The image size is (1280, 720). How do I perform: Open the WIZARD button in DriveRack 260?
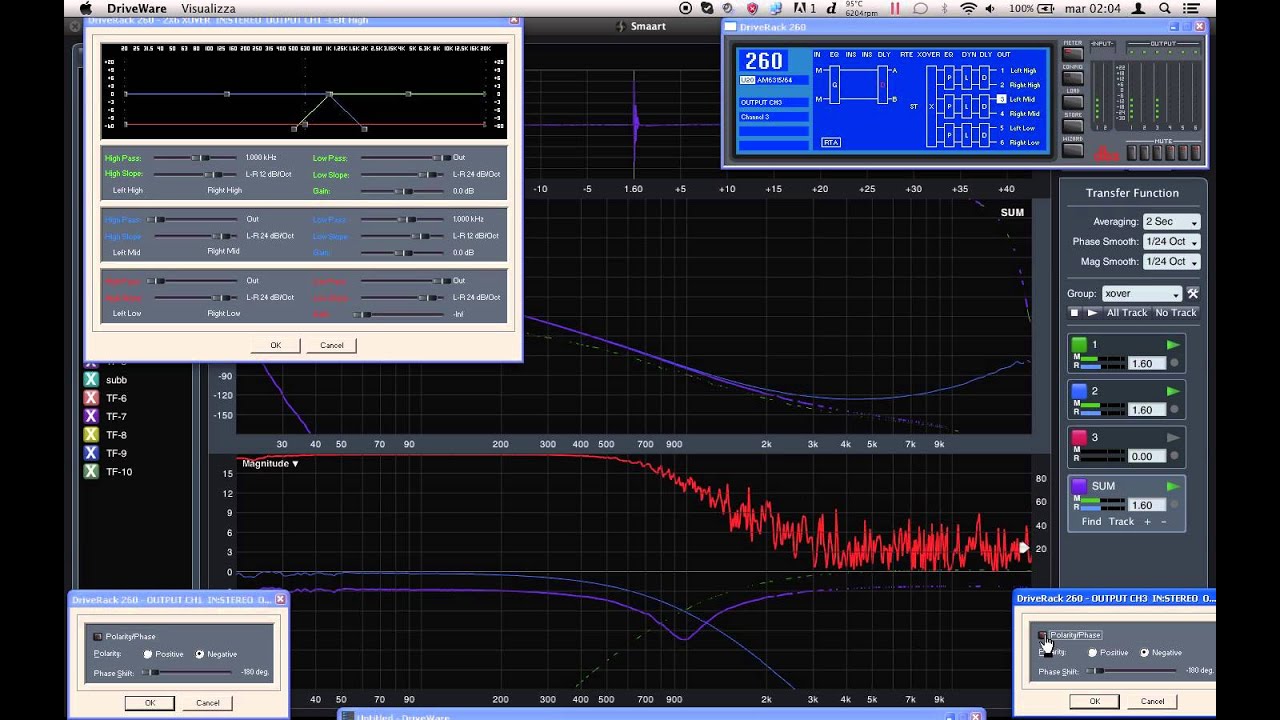coord(1073,150)
